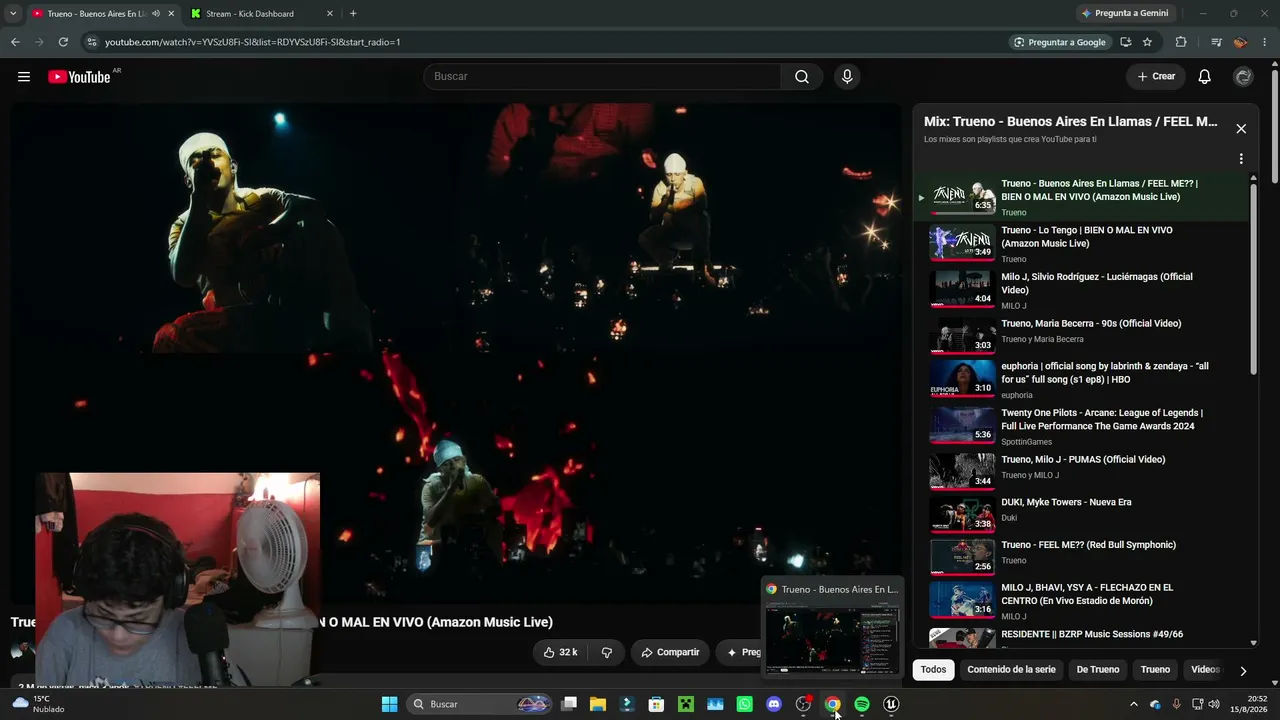
Task: Select the Contenido de la serie chip
Action: pyautogui.click(x=1011, y=670)
